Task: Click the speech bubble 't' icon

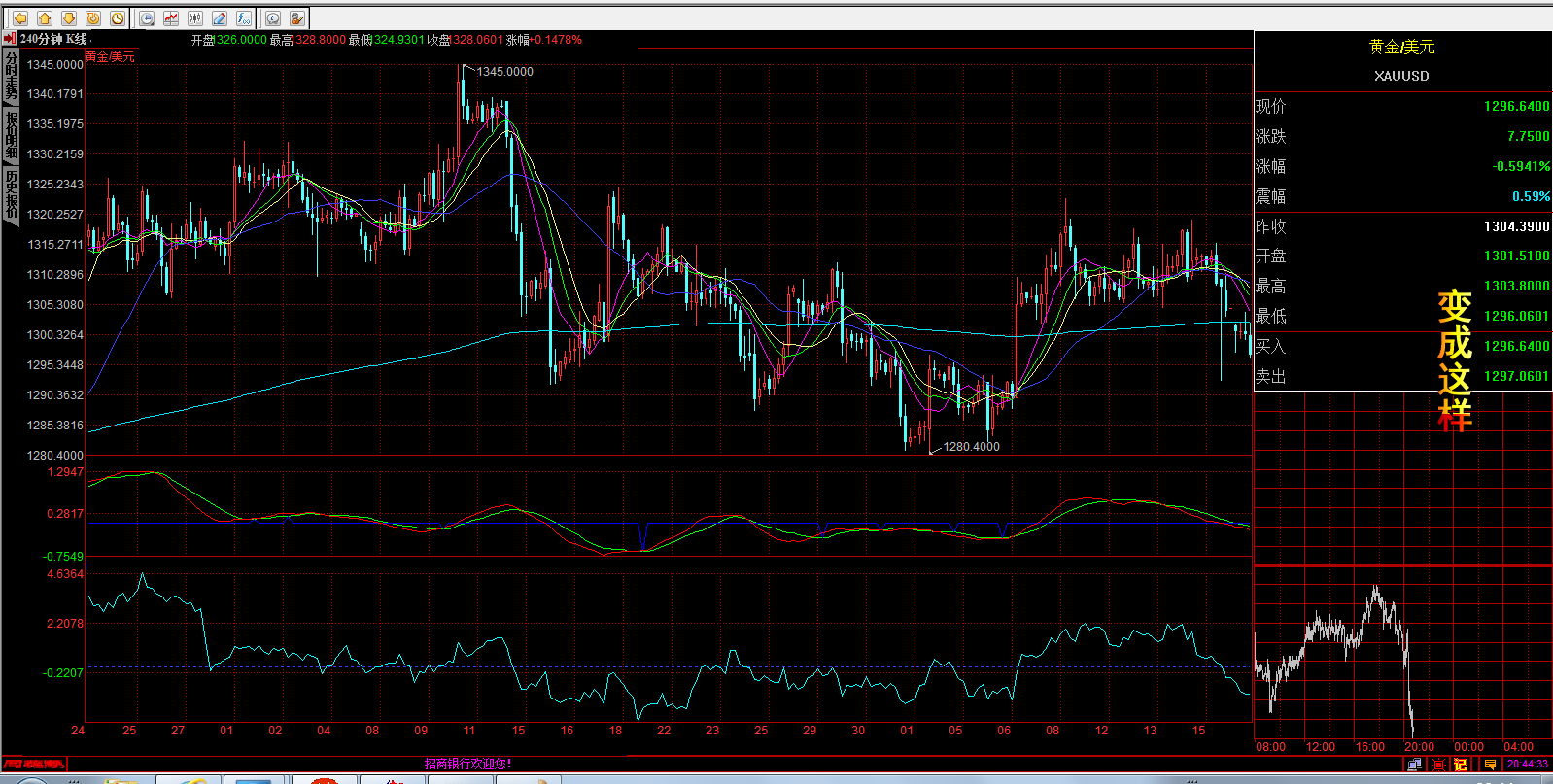Action: pos(273,17)
